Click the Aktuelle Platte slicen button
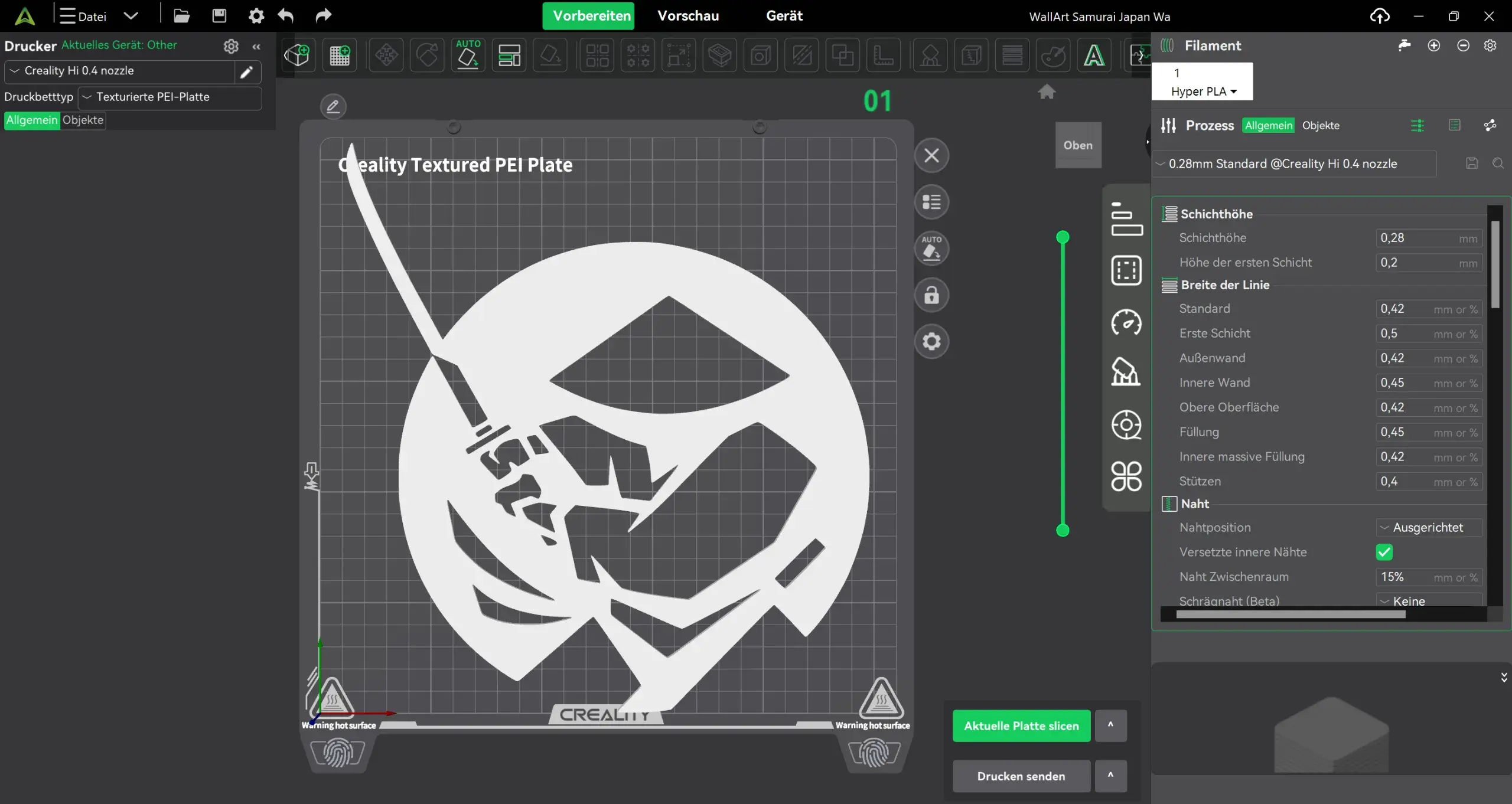1512x804 pixels. click(1021, 726)
